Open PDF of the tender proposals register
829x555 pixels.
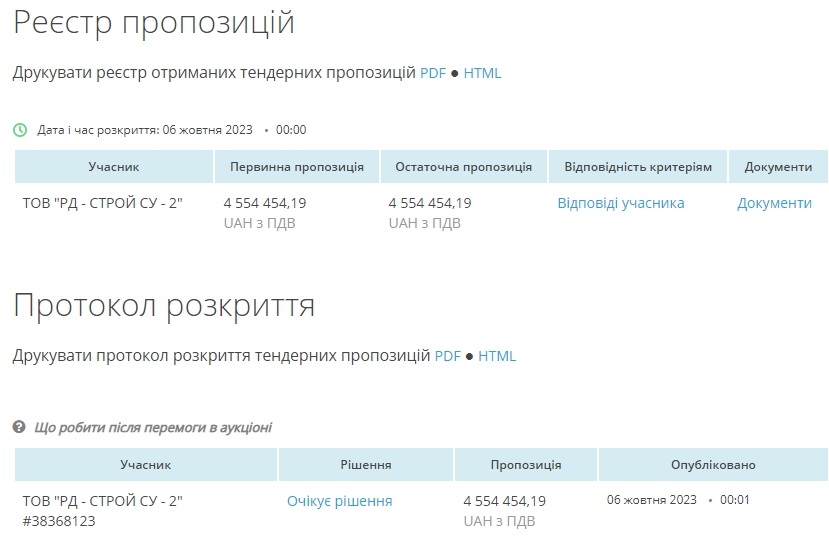click(x=432, y=73)
